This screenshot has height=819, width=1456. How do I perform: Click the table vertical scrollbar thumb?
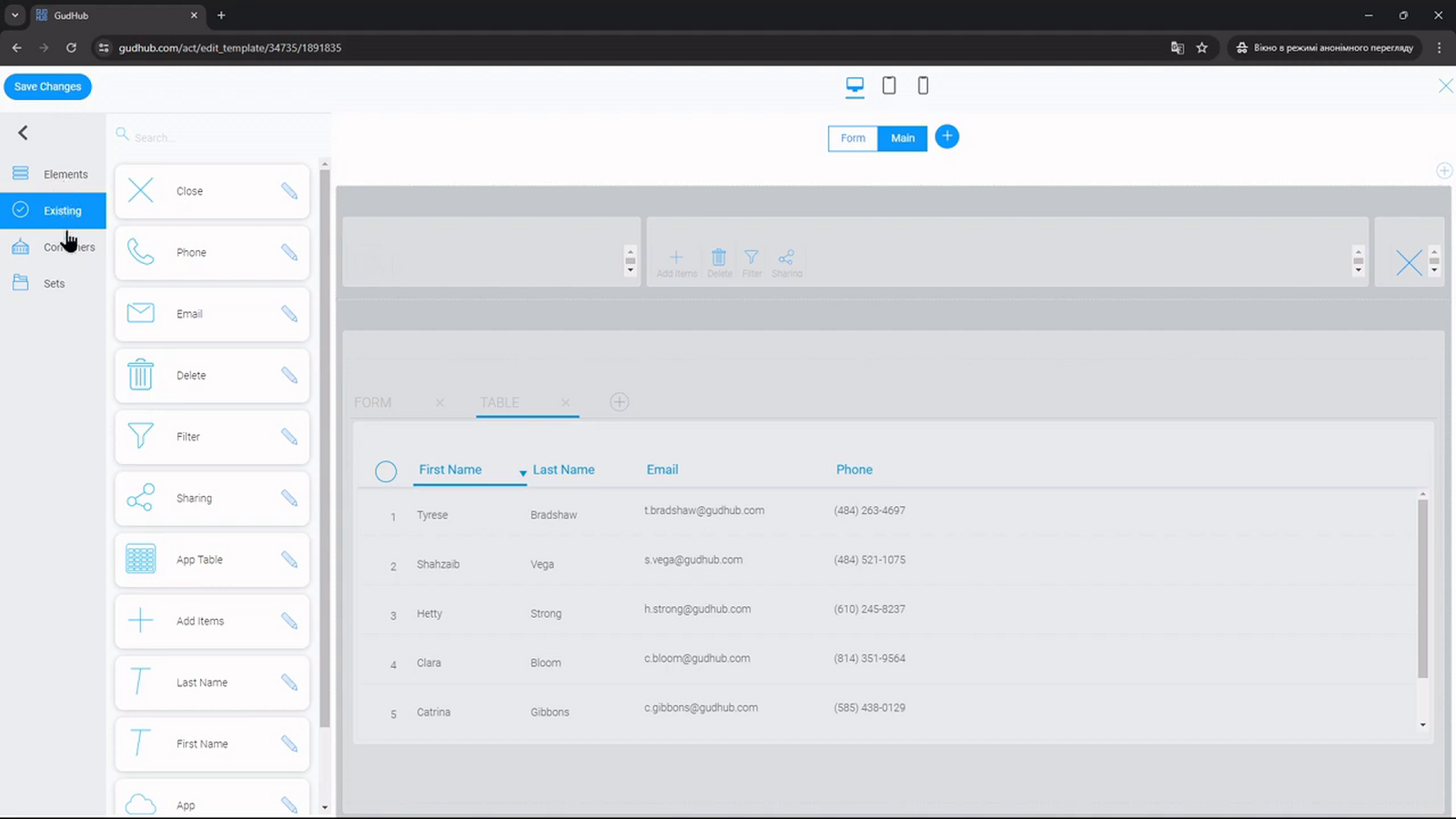pos(1423,588)
